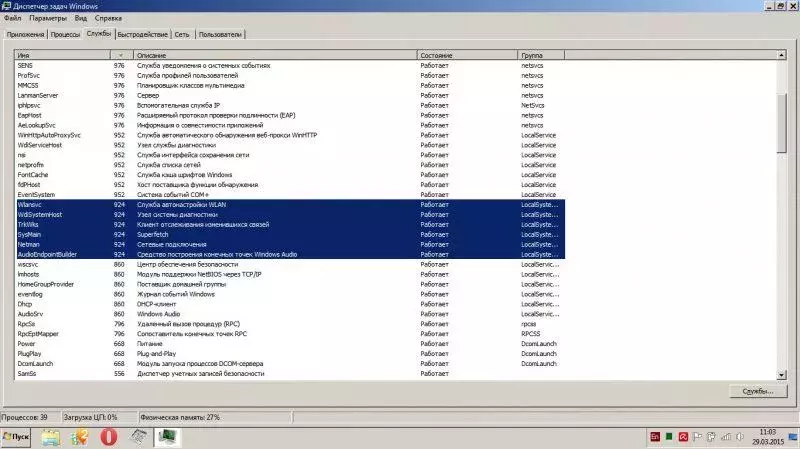
Task: Select the SENS service row
Action: [290, 65]
